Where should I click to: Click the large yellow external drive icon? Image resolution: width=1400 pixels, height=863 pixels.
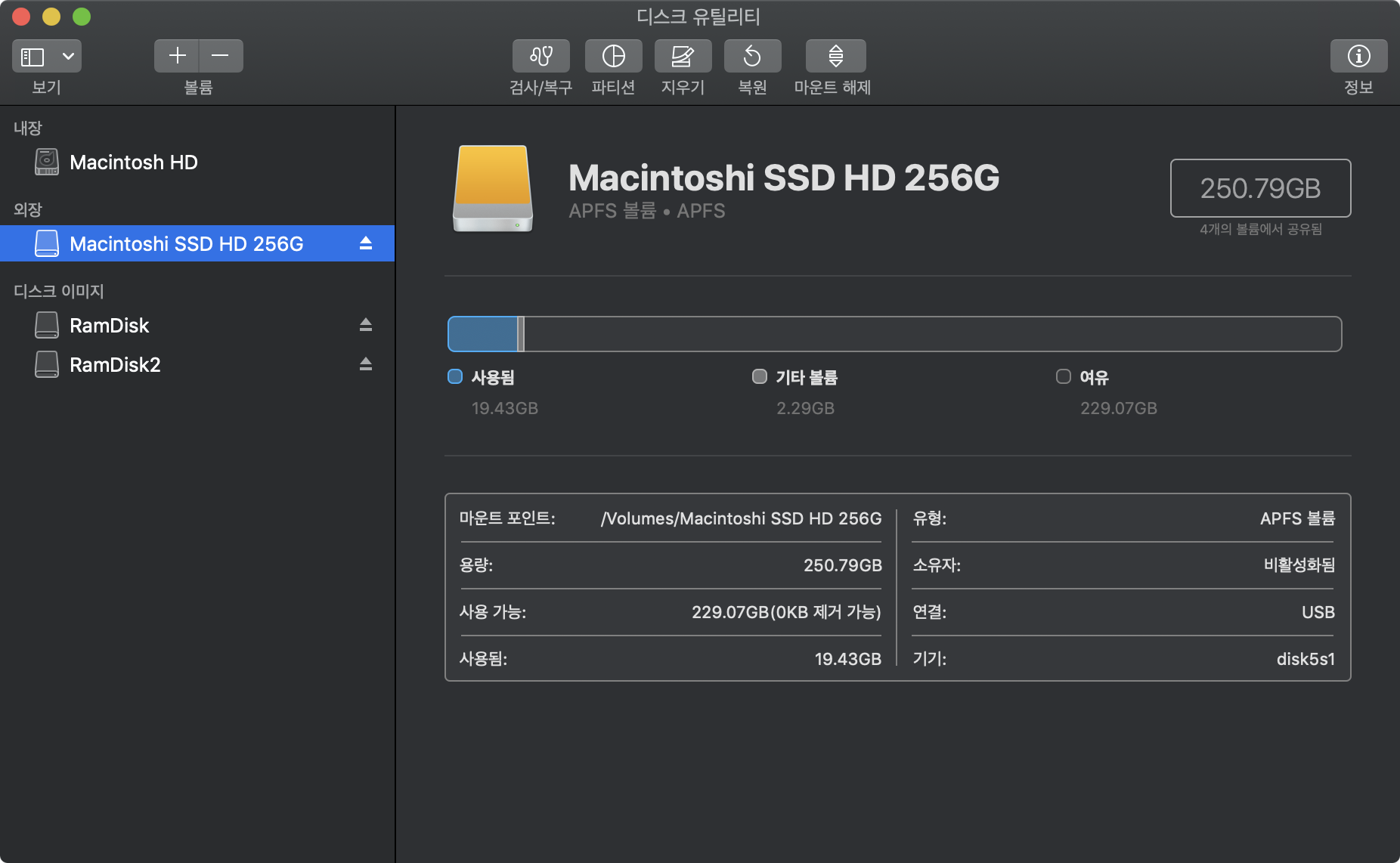pyautogui.click(x=493, y=189)
